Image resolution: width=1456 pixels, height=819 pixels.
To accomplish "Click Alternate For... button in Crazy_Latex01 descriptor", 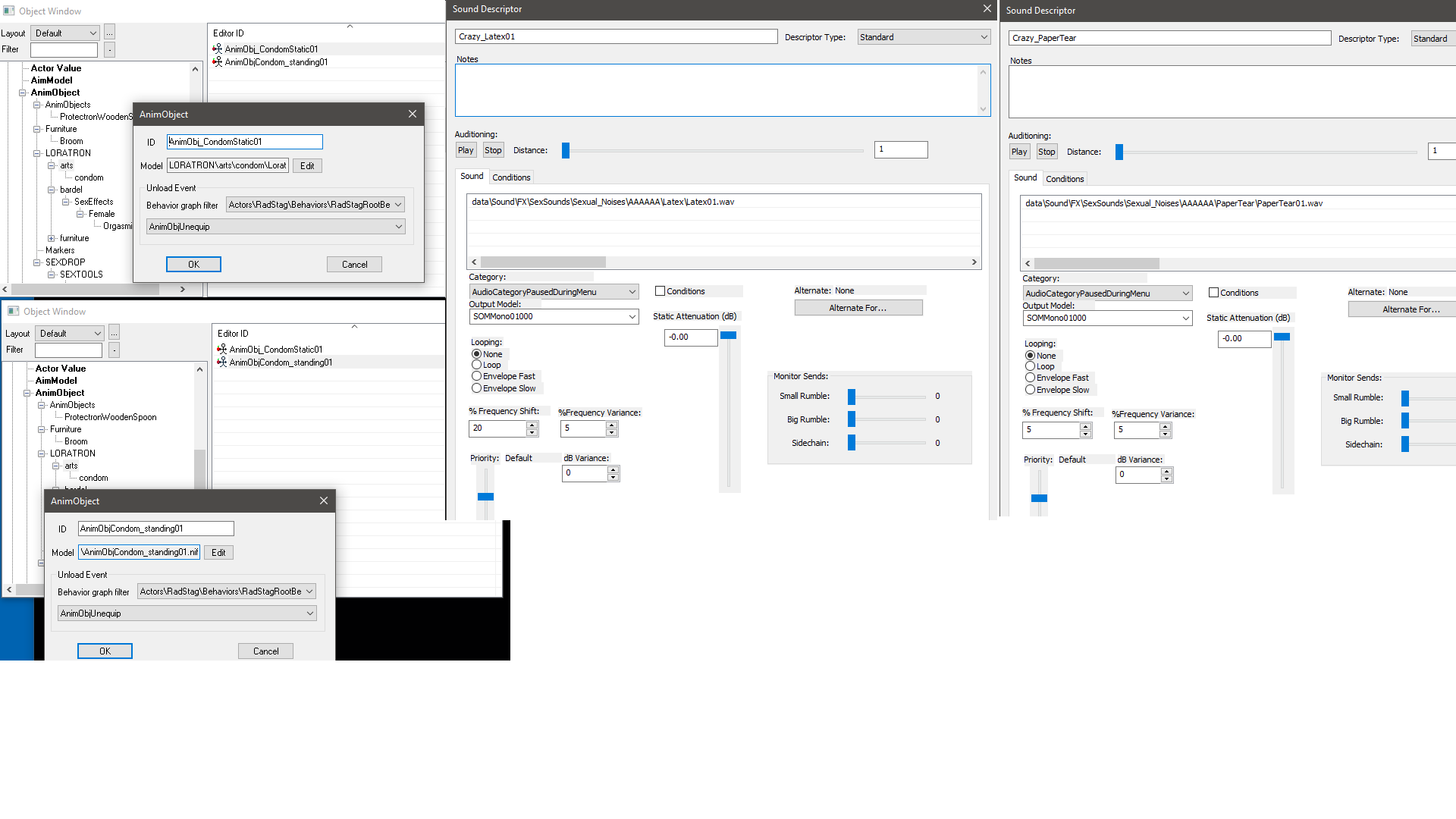I will [x=858, y=308].
